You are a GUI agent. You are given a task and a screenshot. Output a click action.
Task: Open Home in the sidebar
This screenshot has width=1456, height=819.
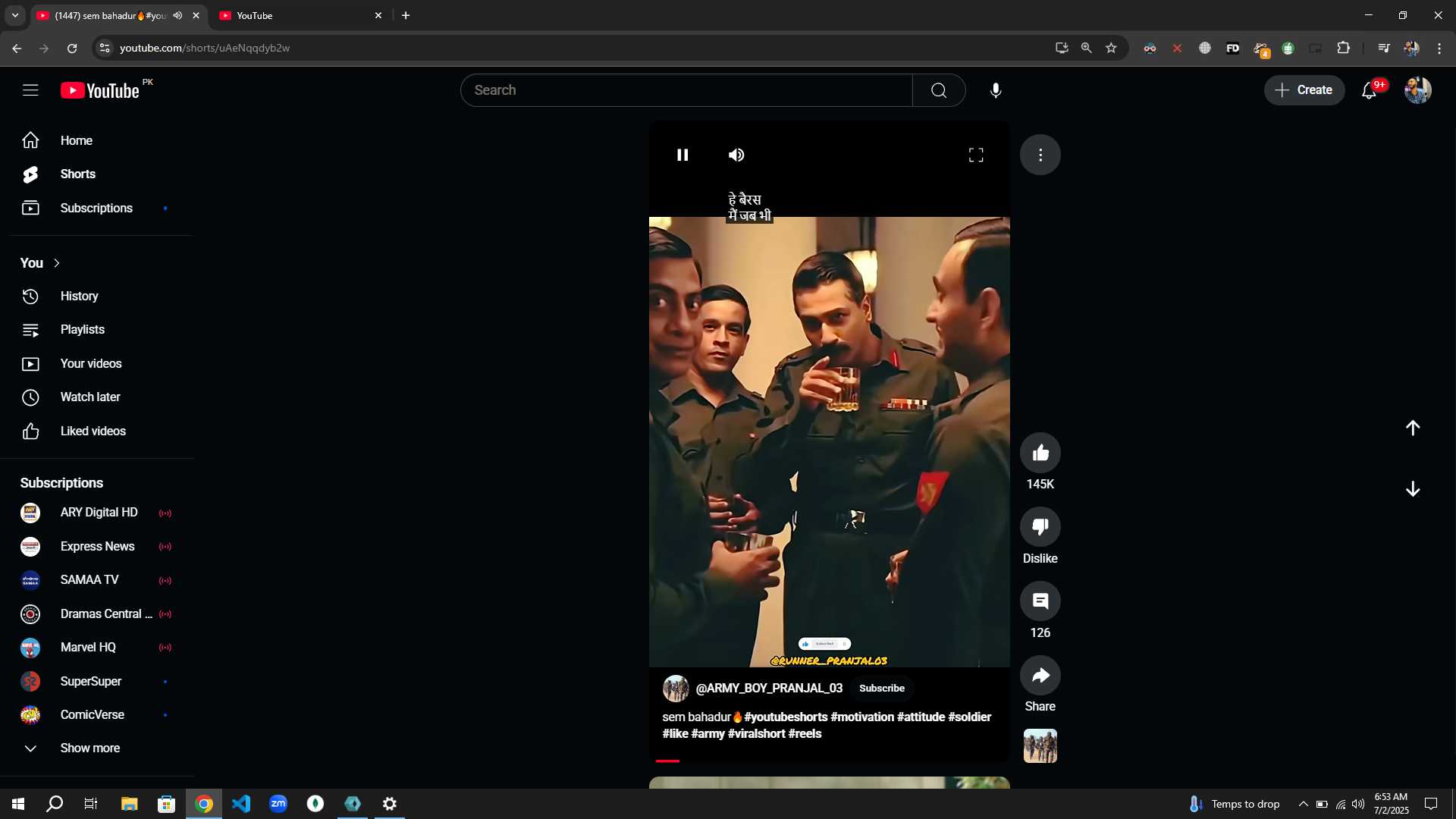pos(97,141)
